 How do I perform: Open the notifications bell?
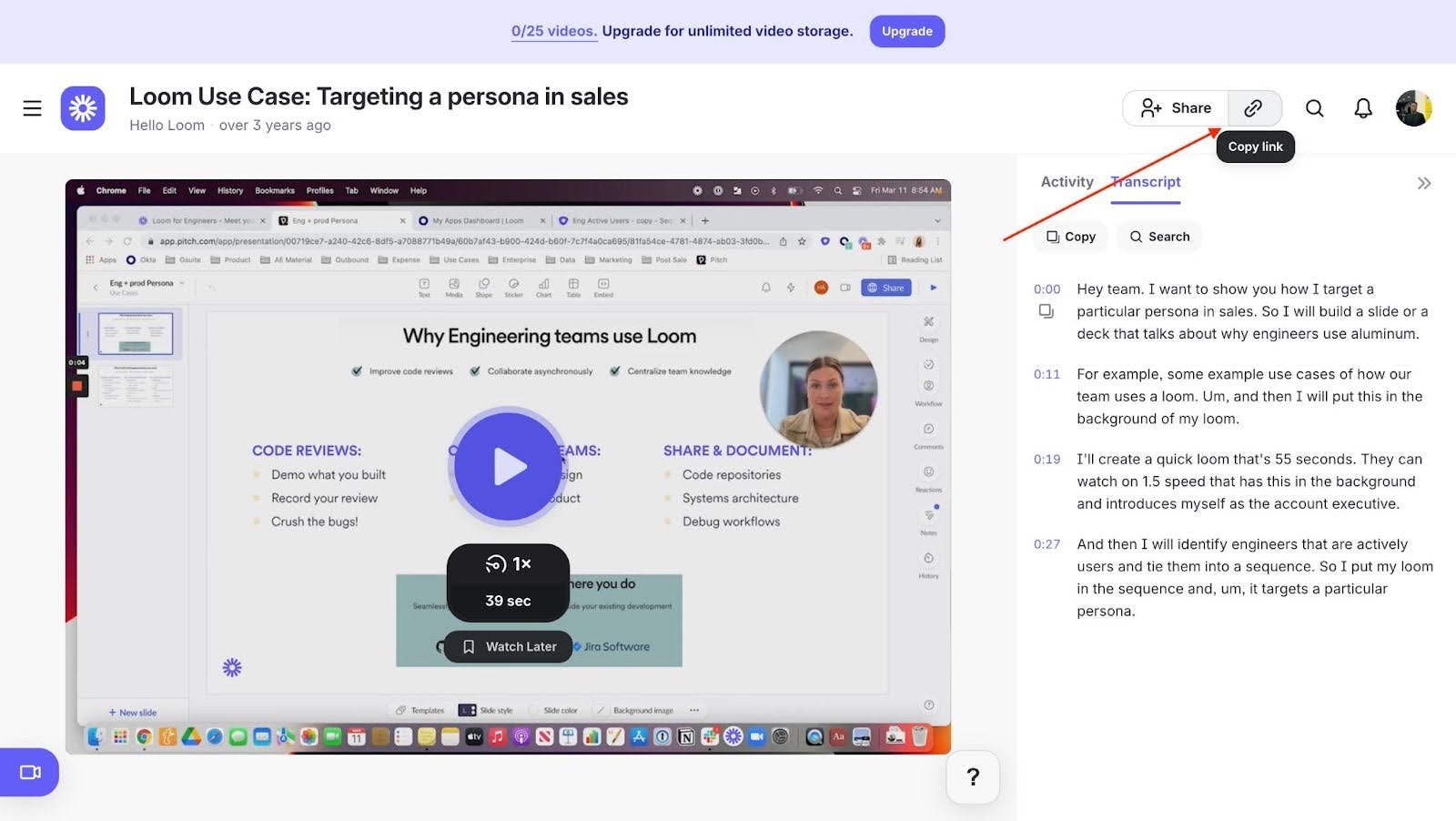[x=1363, y=108]
